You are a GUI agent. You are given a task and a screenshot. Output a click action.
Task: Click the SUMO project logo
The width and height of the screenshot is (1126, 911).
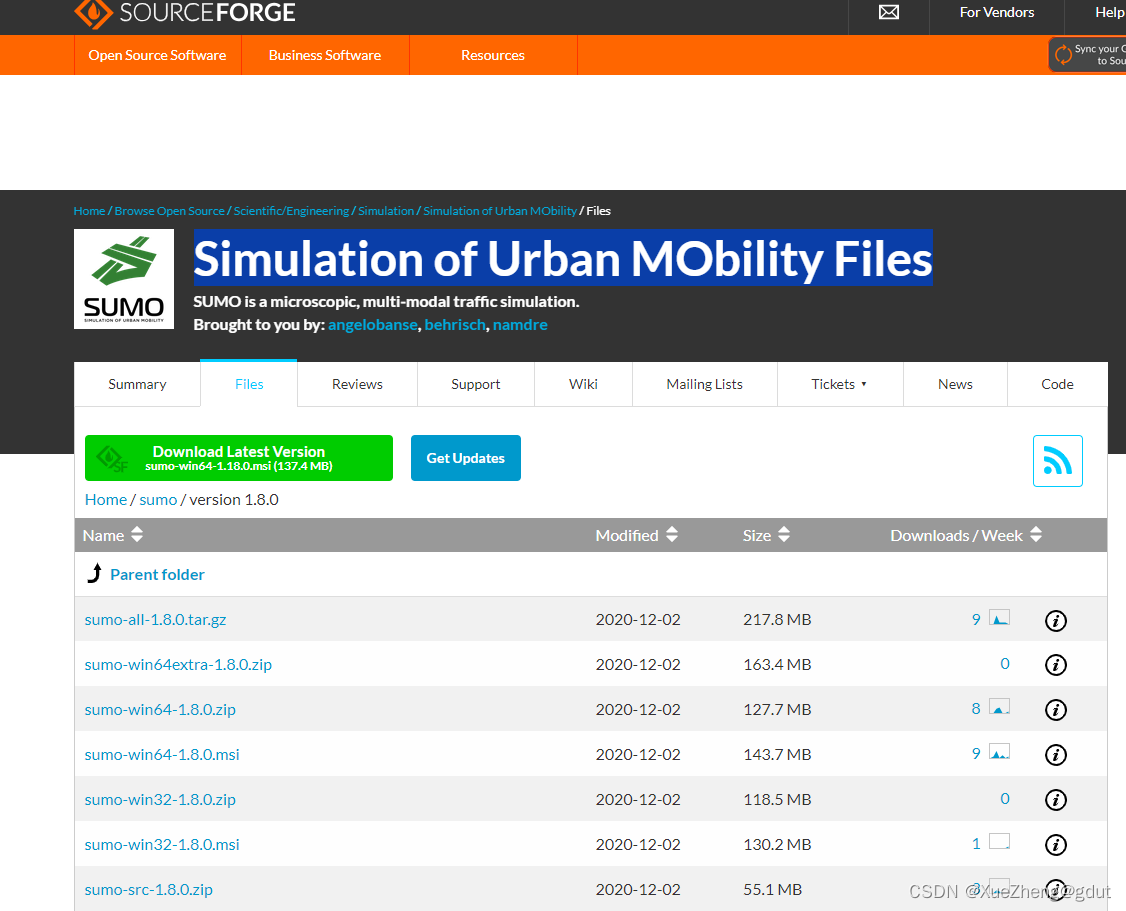click(x=124, y=279)
